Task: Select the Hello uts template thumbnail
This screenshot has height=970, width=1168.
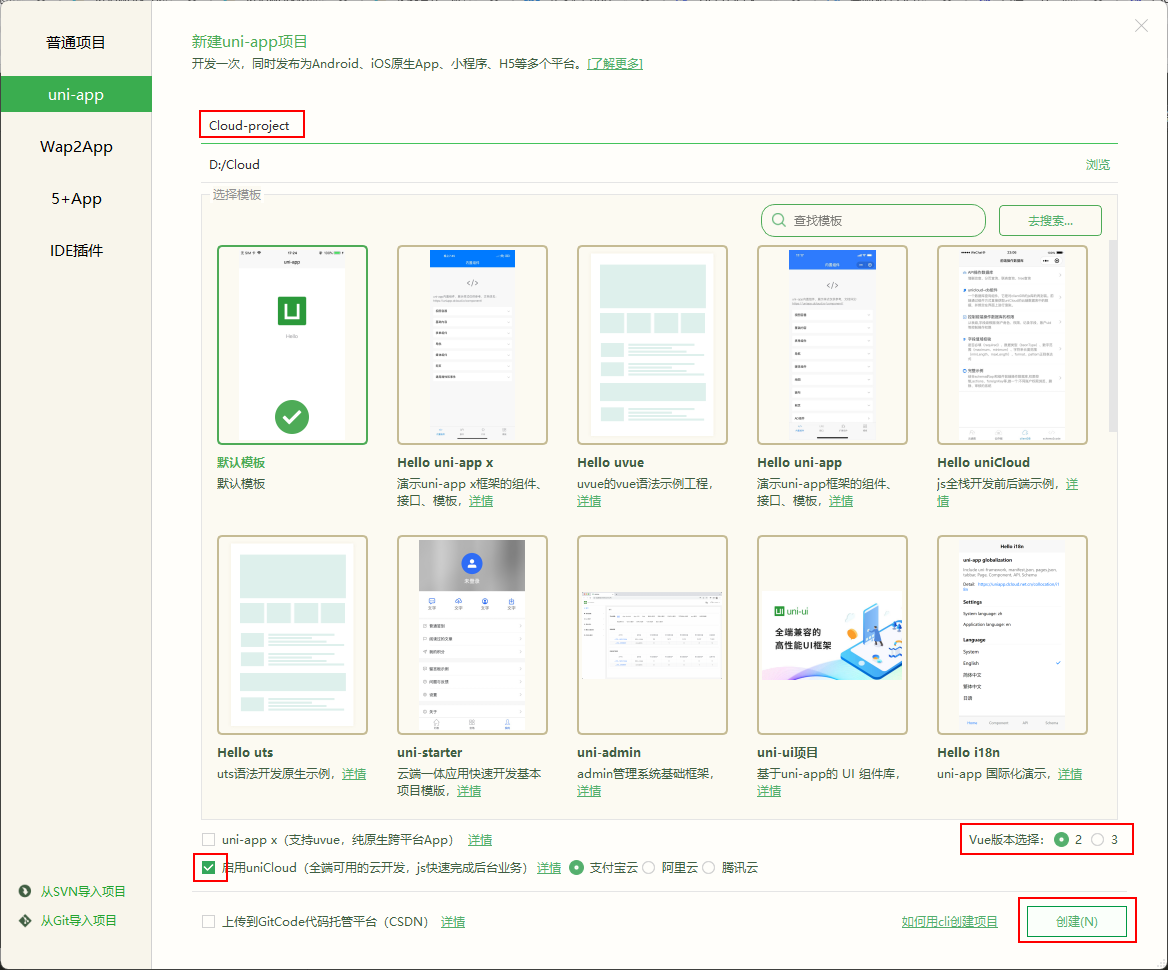Action: (292, 635)
